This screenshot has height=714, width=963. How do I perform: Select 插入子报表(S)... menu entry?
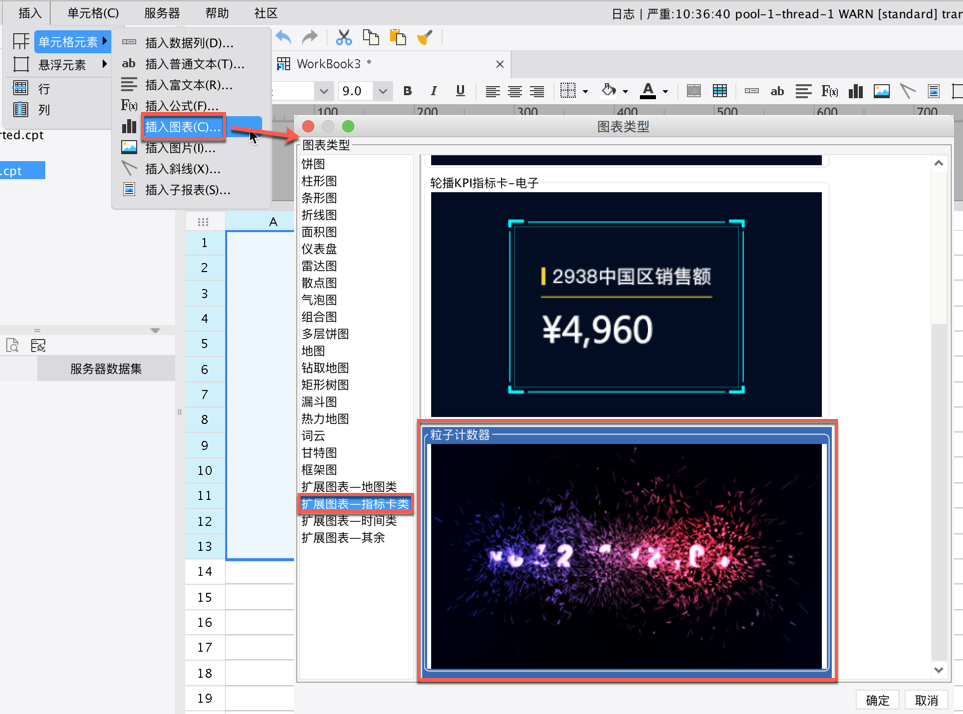tap(191, 190)
